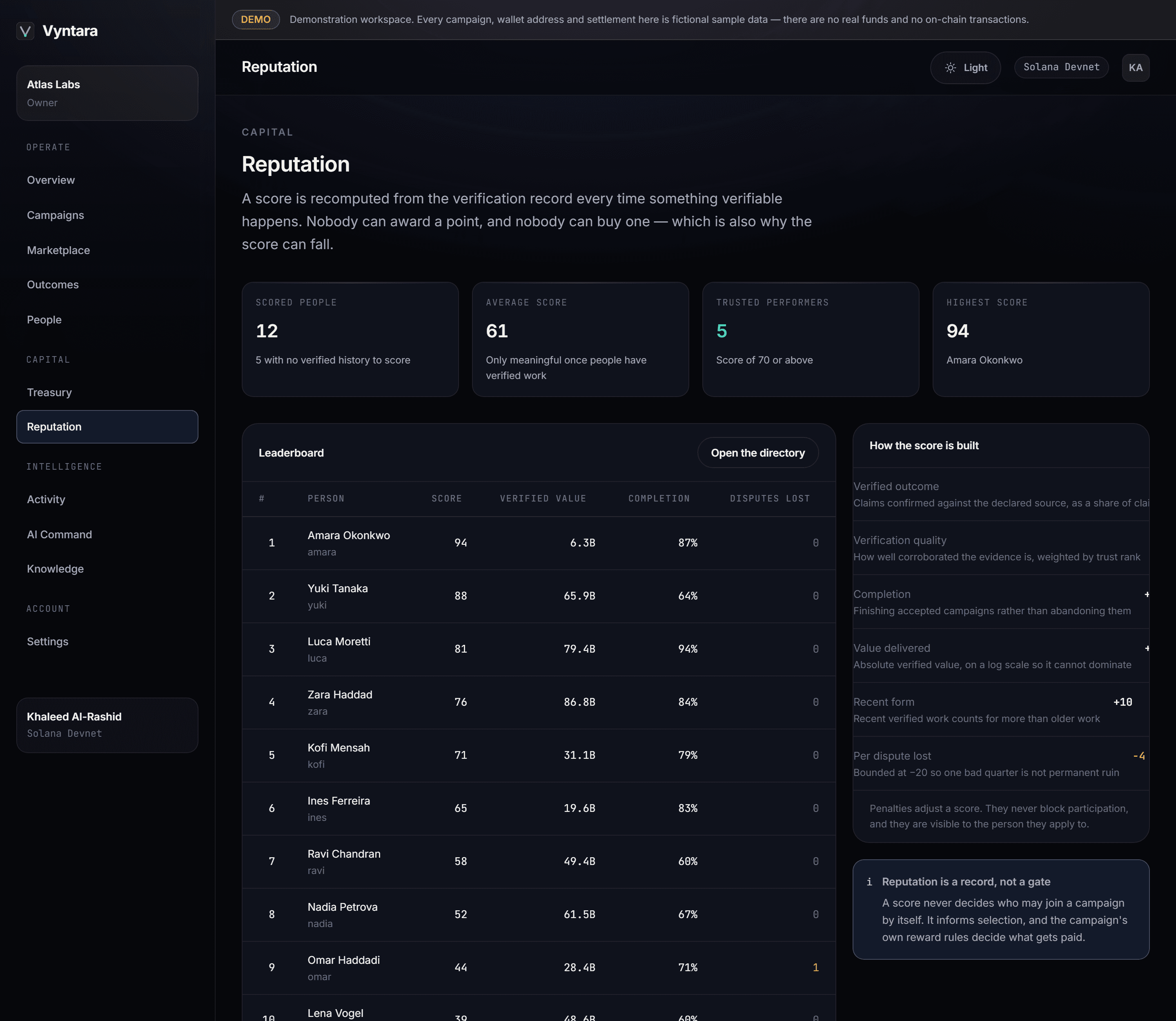Viewport: 1176px width, 1021px height.
Task: Click Yuki Tanaka's 65.9B verified value
Action: pyautogui.click(x=579, y=596)
